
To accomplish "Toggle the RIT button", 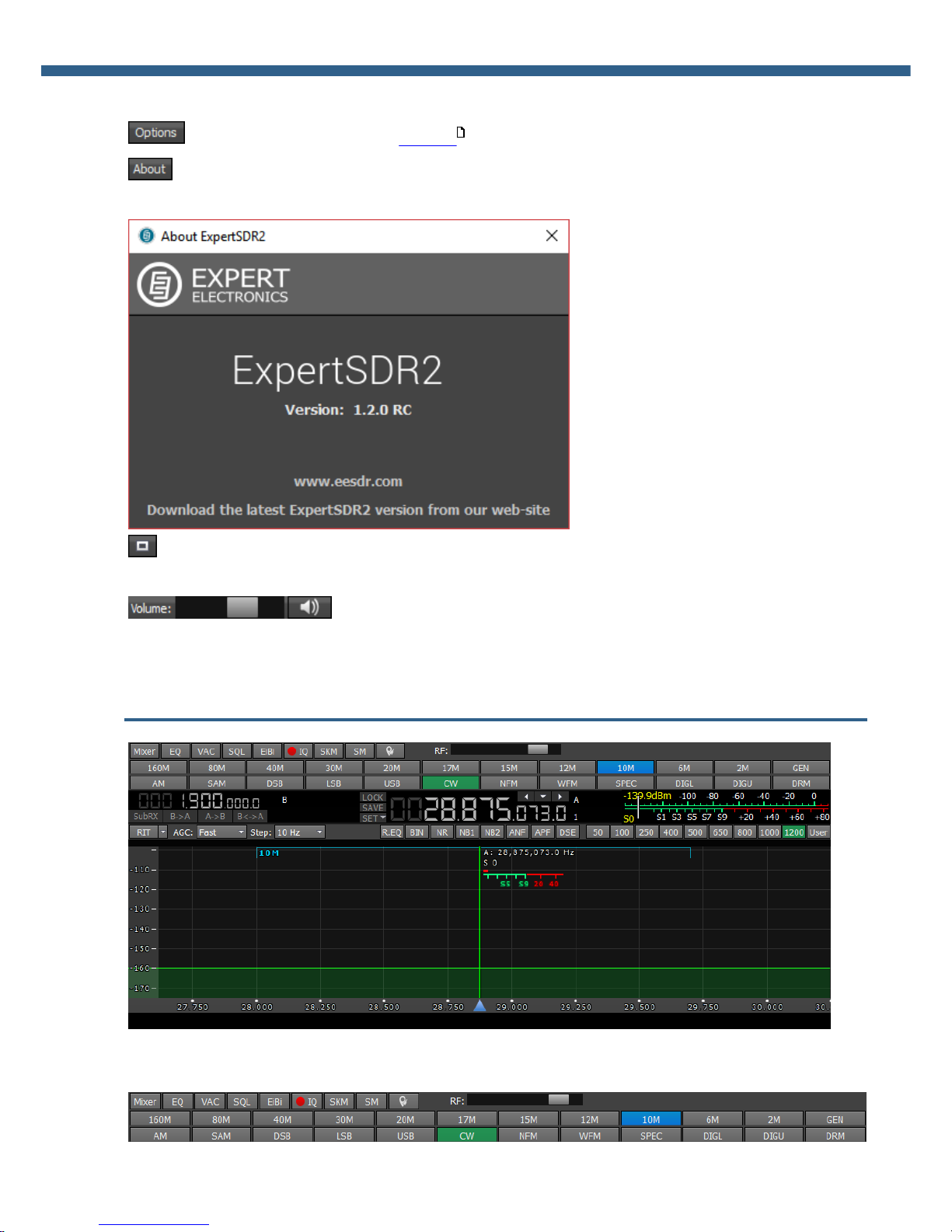I will click(x=144, y=832).
